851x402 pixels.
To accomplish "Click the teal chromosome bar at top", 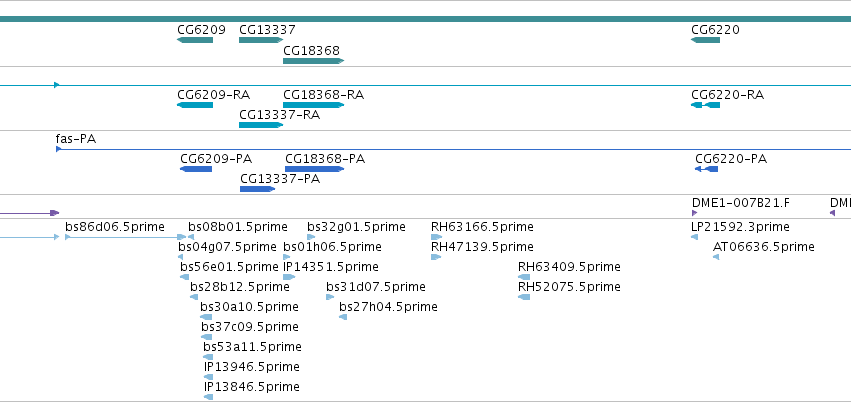I will click(x=426, y=19).
